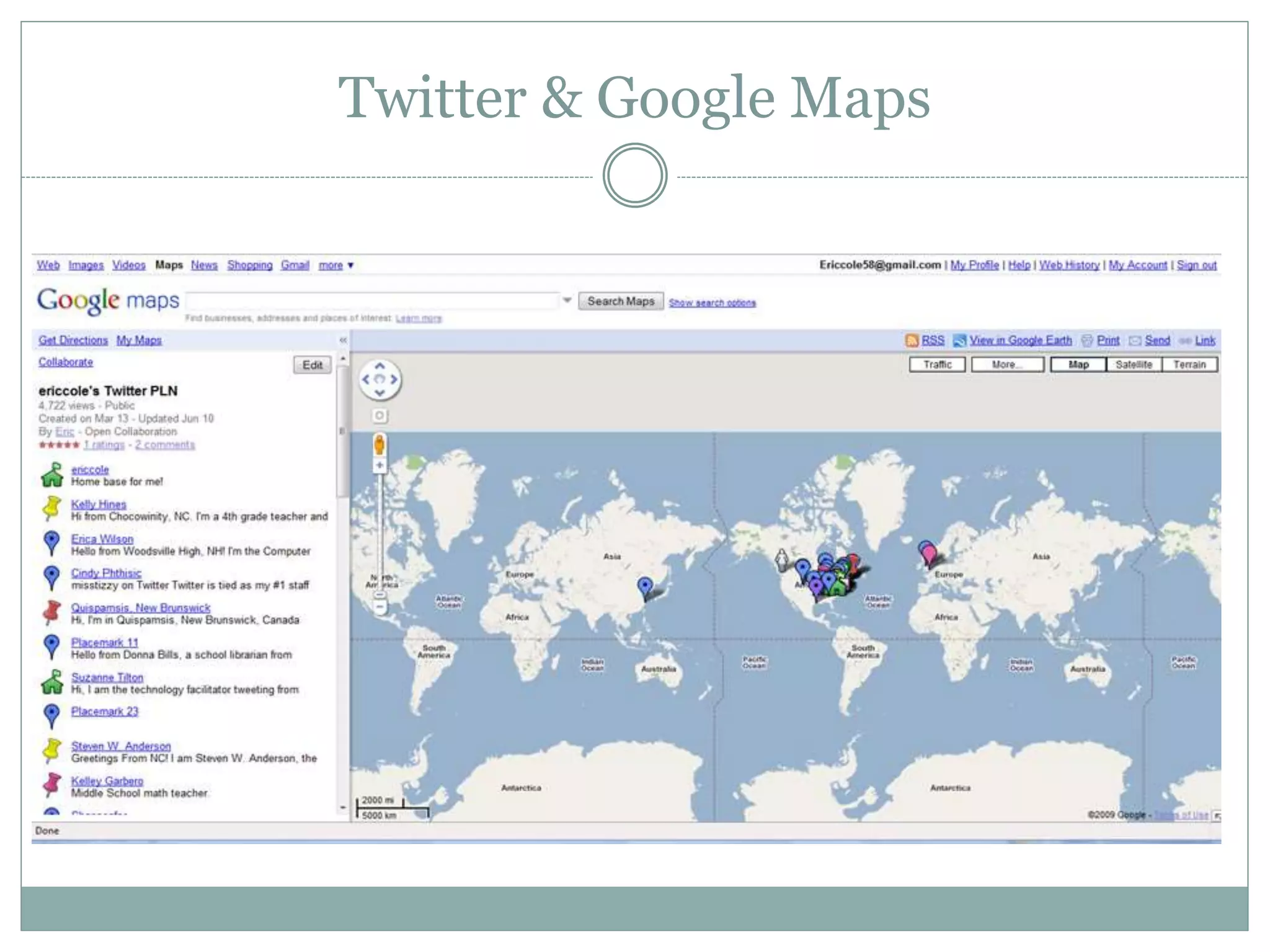Click the Learn more link under search
This screenshot has width=1270, height=952.
click(419, 319)
